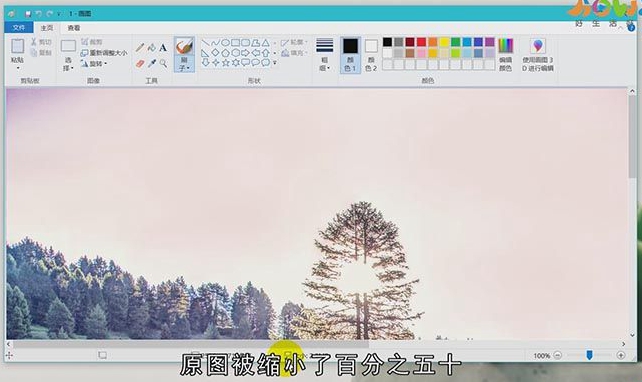
Task: Click Edit with Paint 3D button
Action: (538, 55)
